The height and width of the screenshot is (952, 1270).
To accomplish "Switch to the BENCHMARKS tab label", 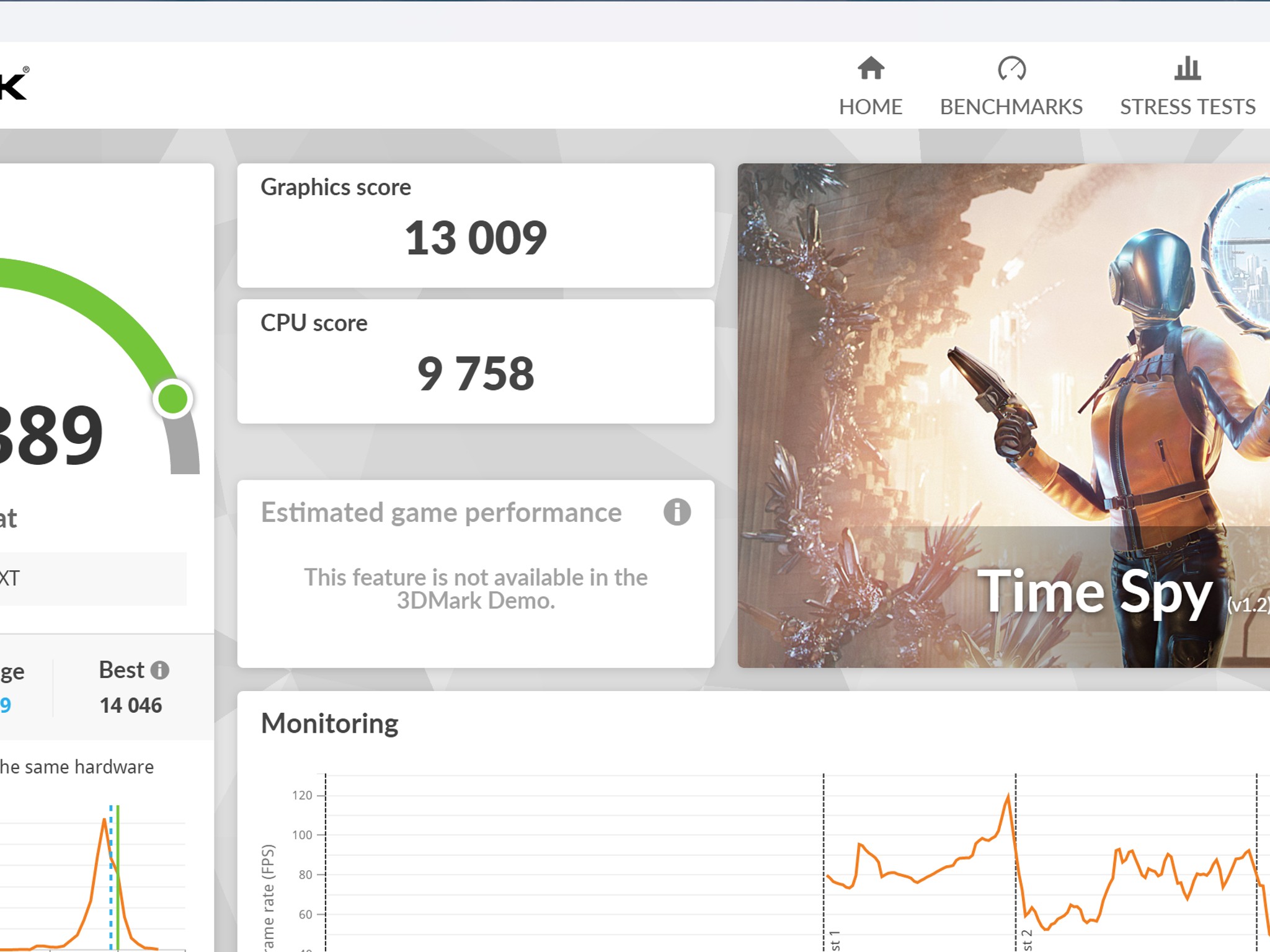I will pyautogui.click(x=1011, y=107).
